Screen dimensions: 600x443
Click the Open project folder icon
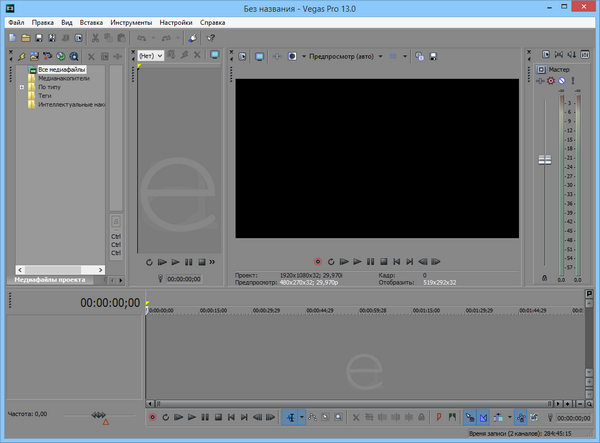point(24,38)
